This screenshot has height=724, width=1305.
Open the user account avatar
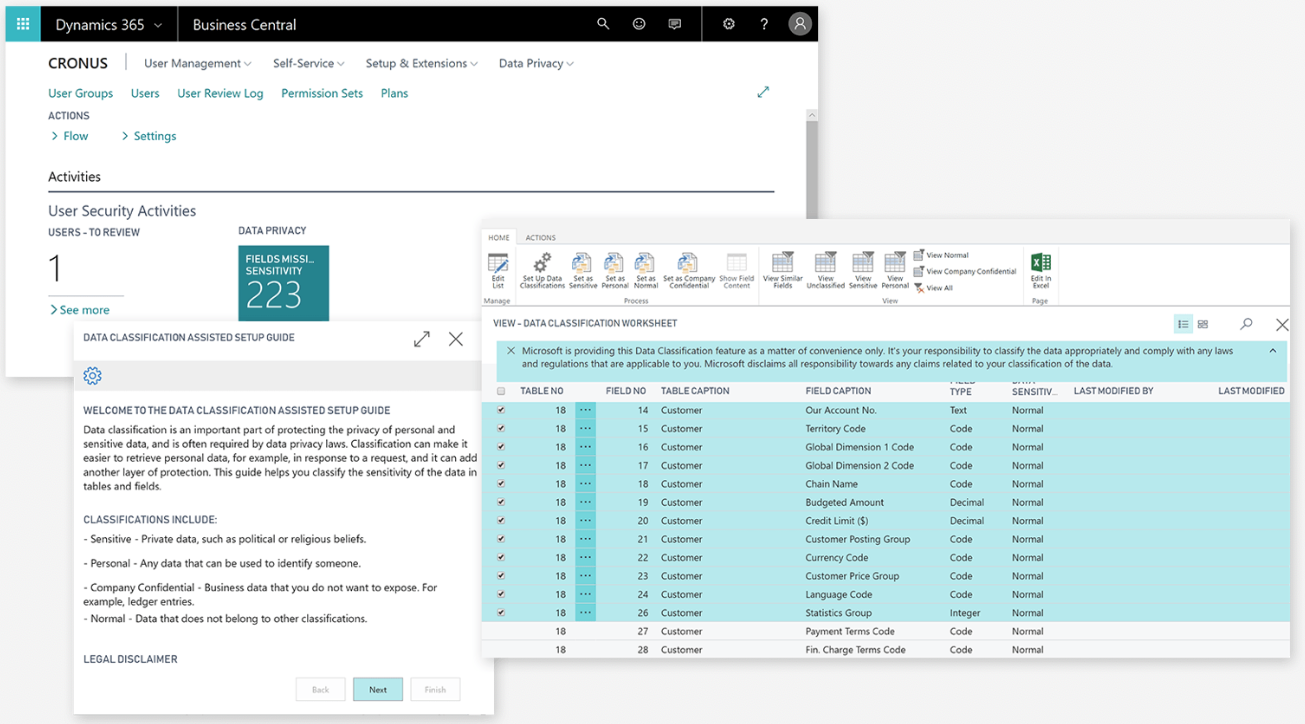click(800, 24)
